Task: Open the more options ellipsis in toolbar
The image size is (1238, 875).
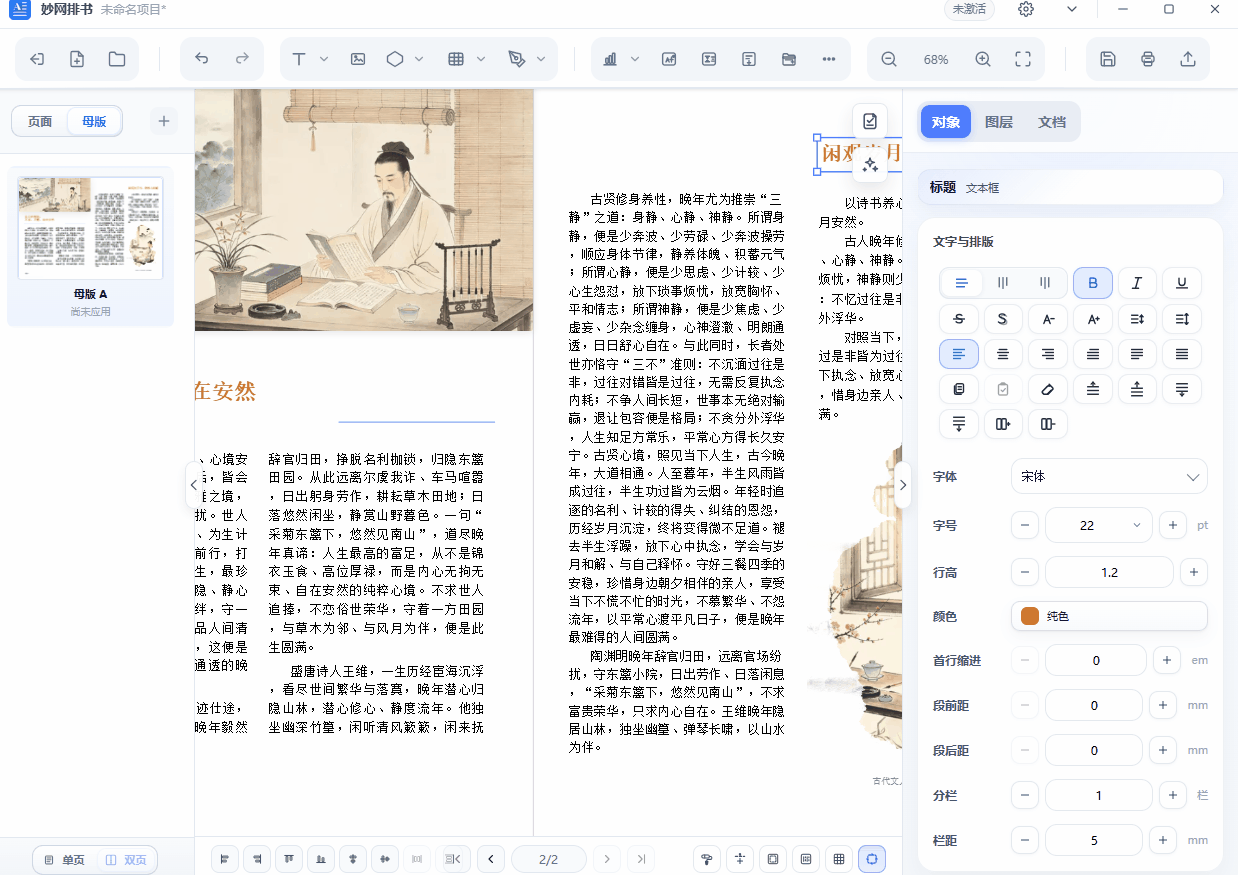Action: click(828, 59)
